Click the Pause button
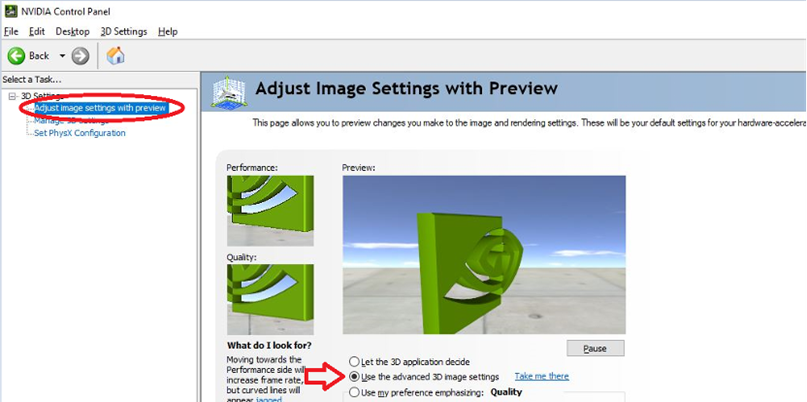 point(595,348)
